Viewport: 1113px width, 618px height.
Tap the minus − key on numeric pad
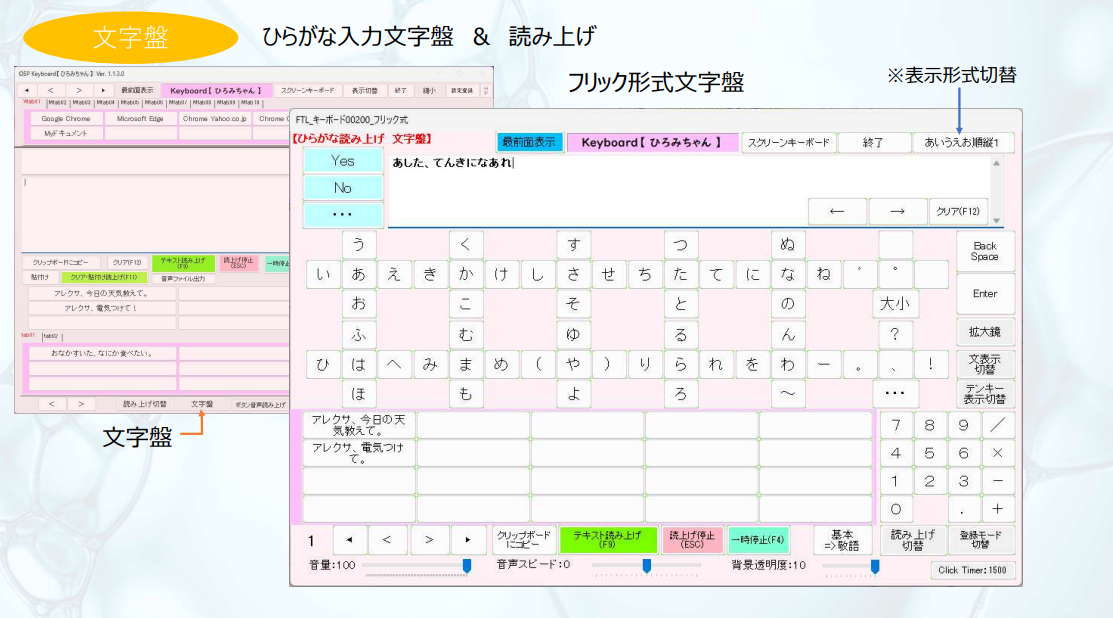pyautogui.click(x=997, y=481)
